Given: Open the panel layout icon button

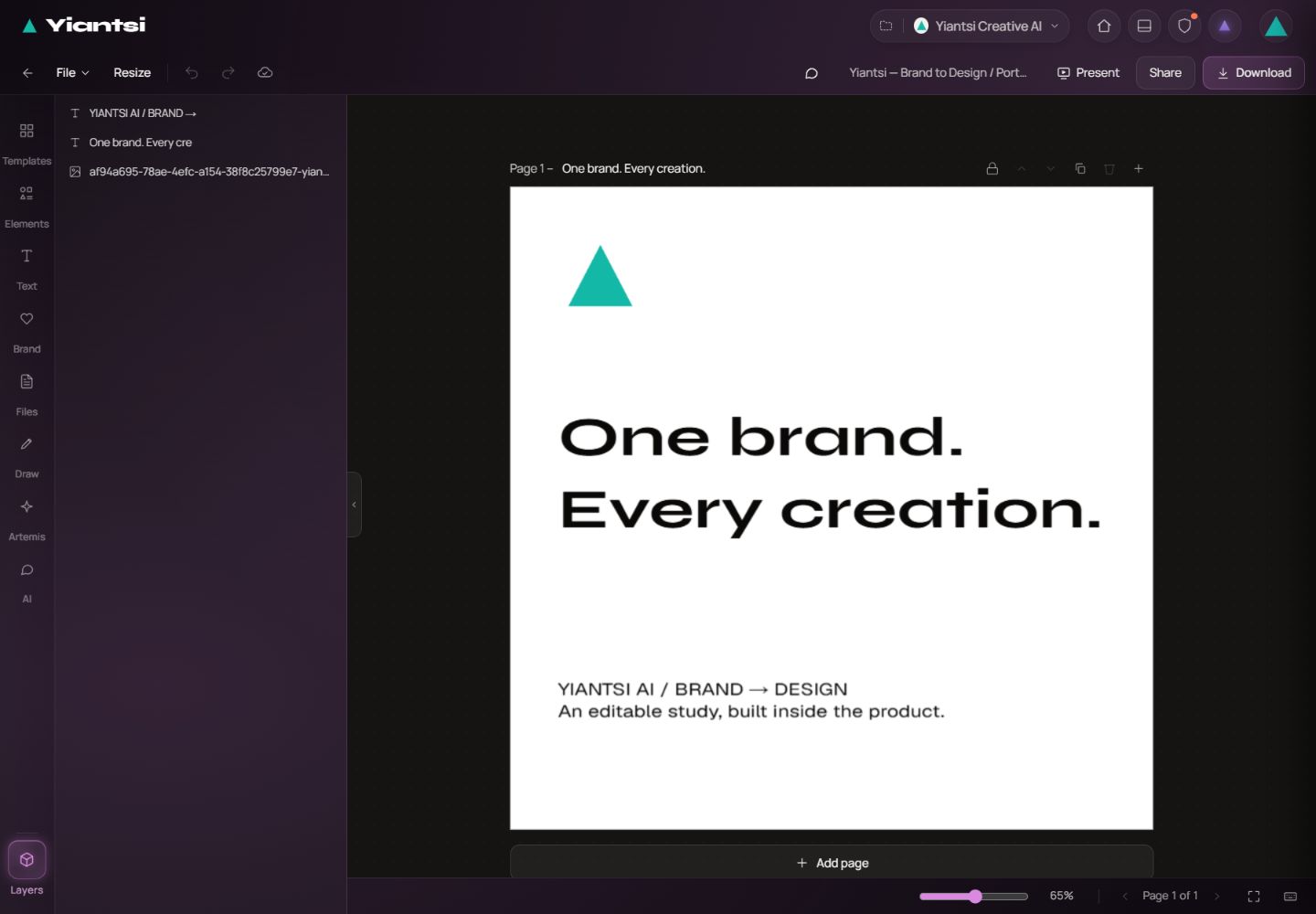Looking at the screenshot, I should [x=1144, y=26].
